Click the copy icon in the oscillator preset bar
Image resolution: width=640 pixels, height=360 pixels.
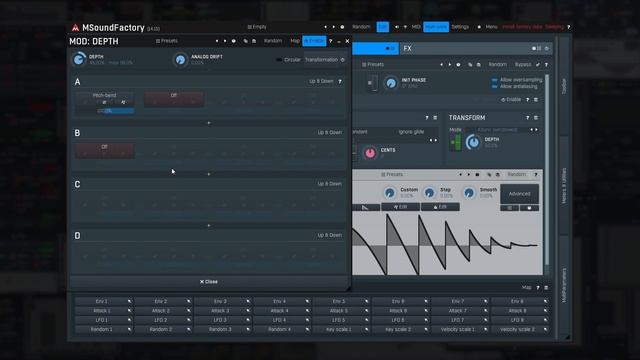(470, 64)
